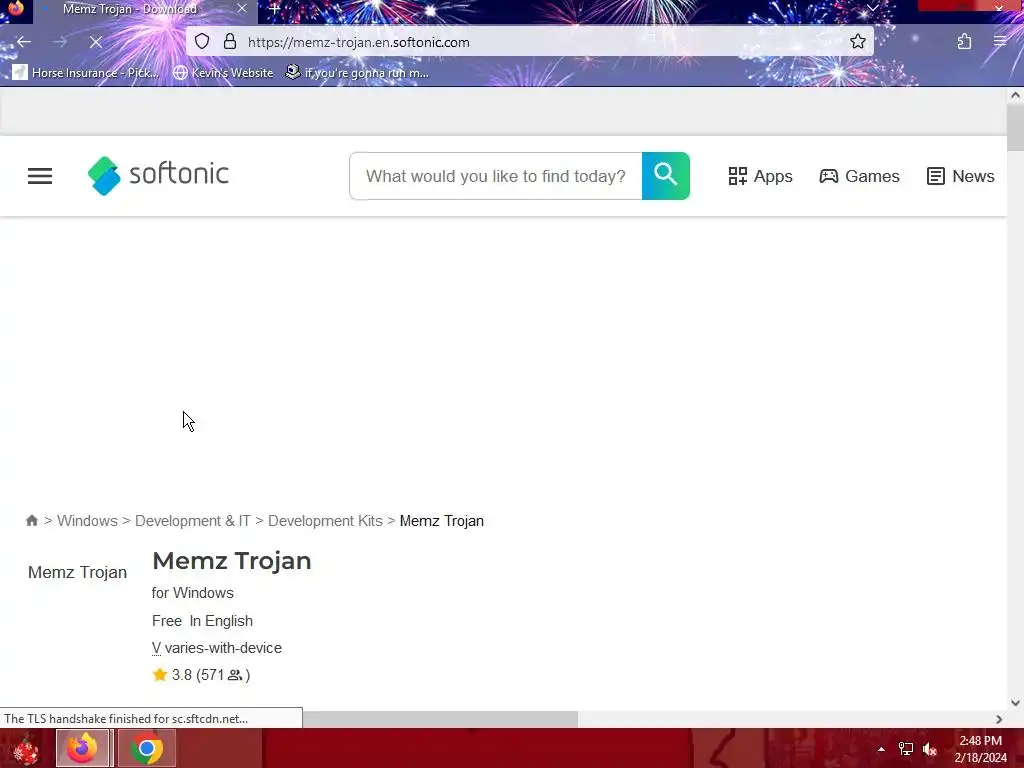Click the muted volume tray icon
Image resolution: width=1024 pixels, height=768 pixels.
930,749
